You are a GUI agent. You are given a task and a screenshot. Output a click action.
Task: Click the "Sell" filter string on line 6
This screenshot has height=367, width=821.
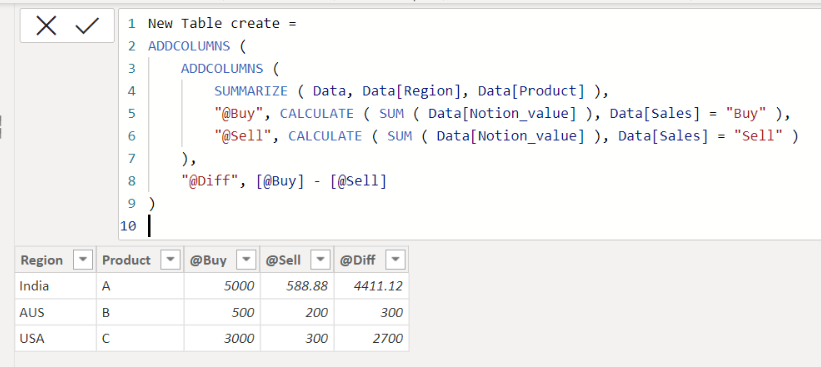click(x=758, y=136)
